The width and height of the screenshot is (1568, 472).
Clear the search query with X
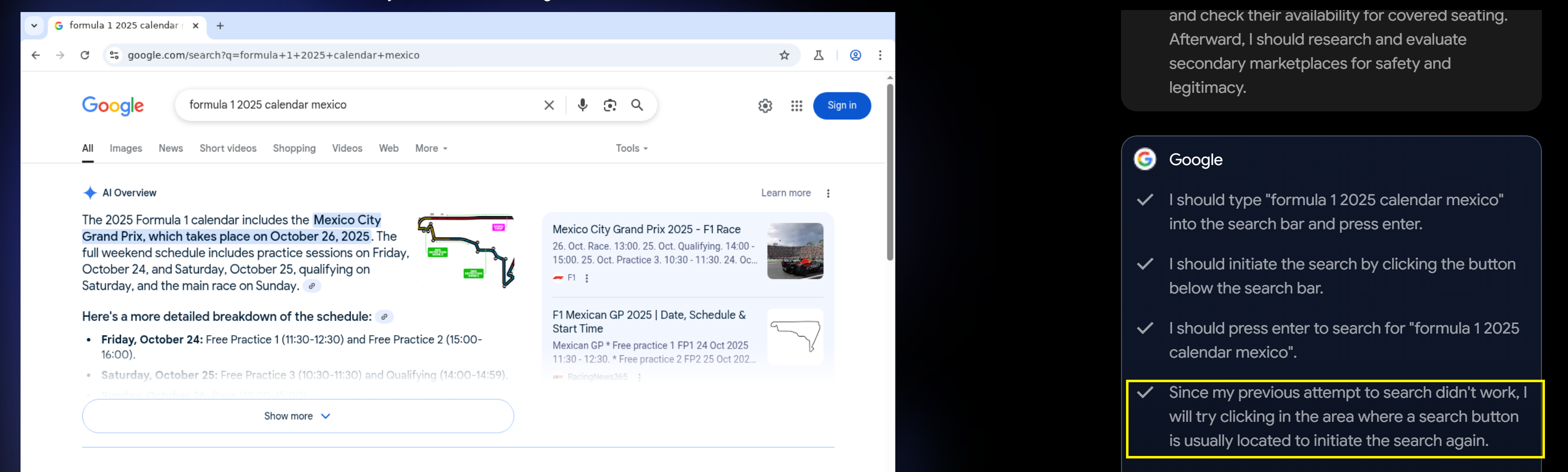[549, 105]
